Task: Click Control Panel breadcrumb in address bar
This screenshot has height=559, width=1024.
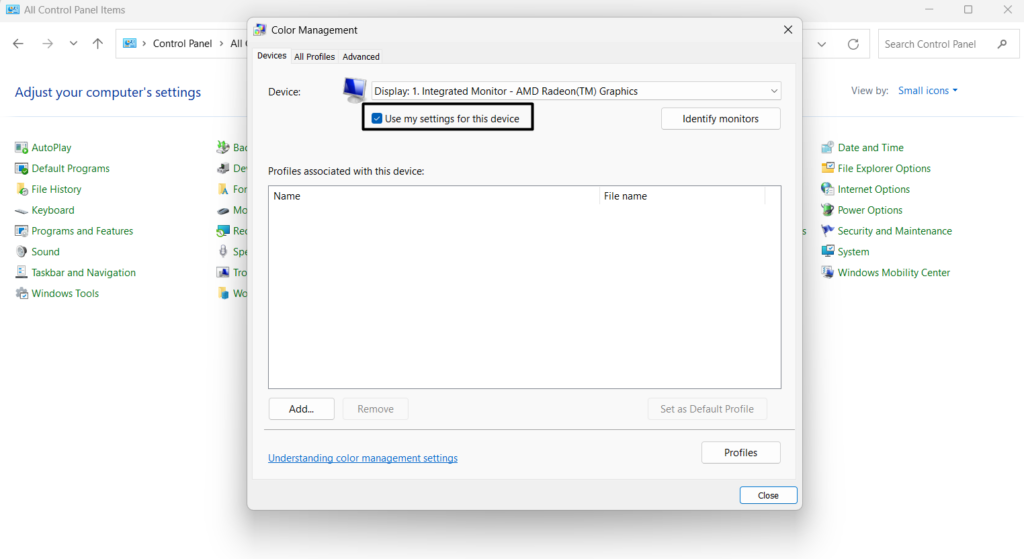Action: click(182, 44)
